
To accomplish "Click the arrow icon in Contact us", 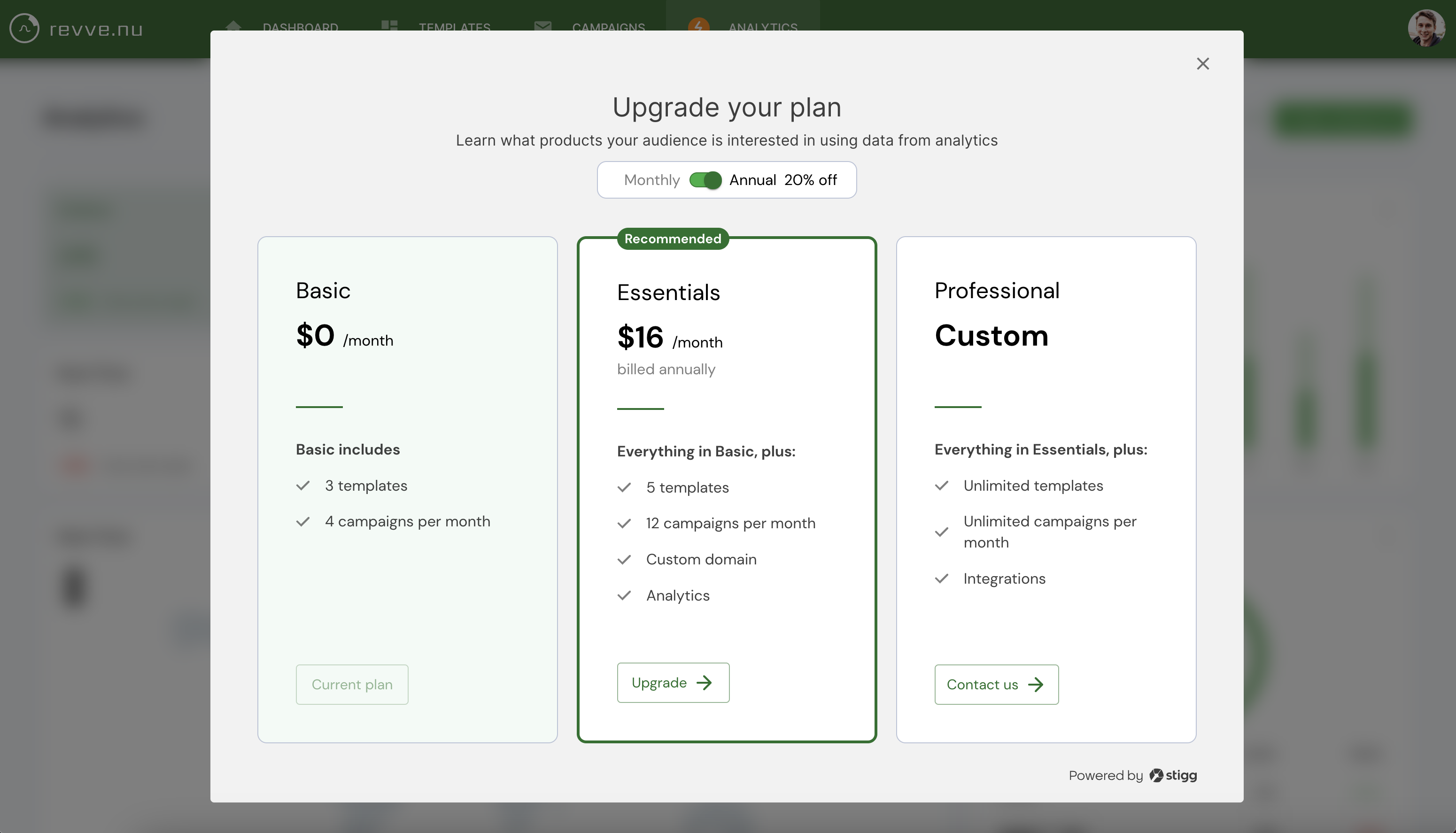I will tap(1036, 684).
